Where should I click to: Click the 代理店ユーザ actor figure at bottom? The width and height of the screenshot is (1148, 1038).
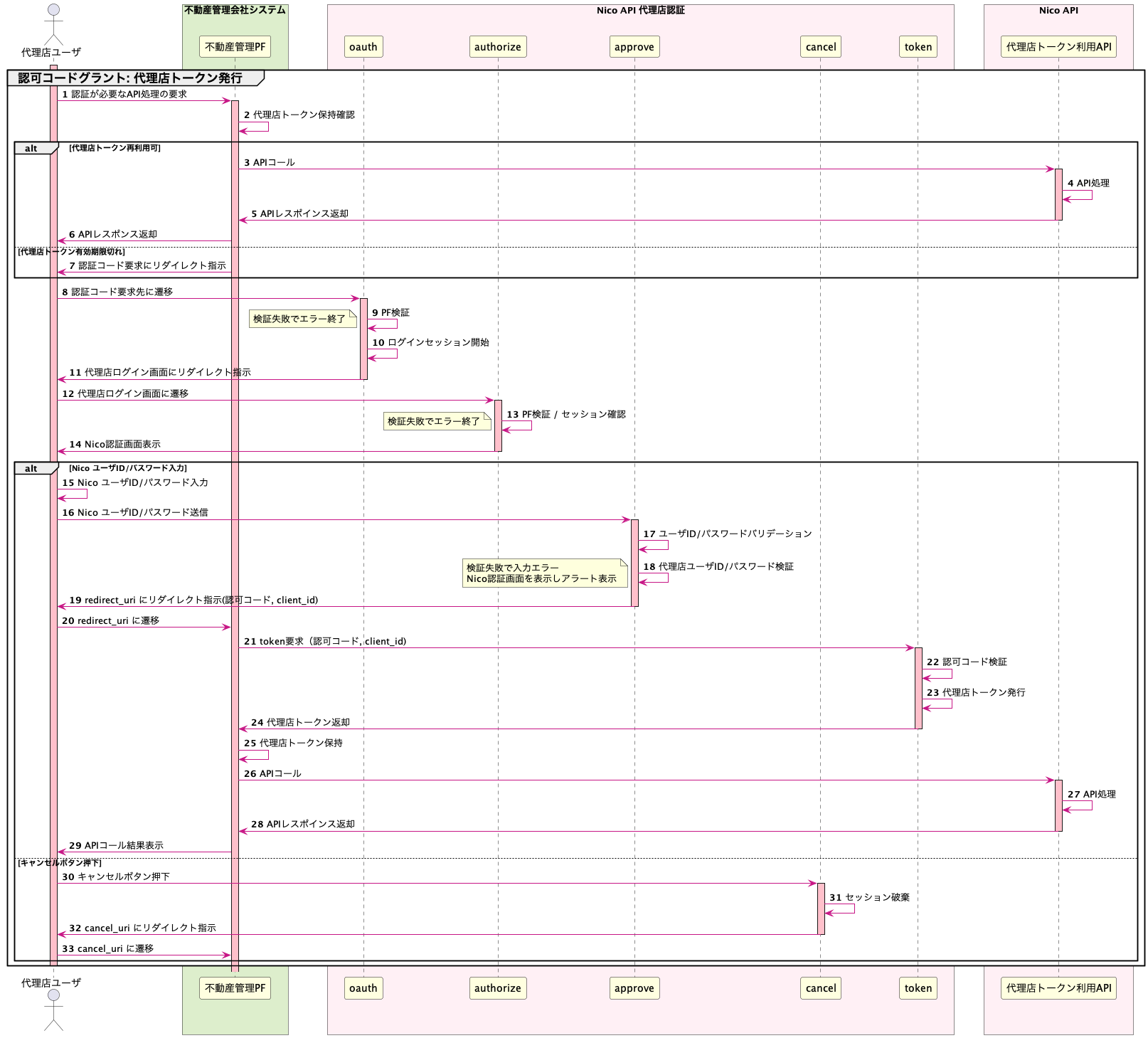pyautogui.click(x=53, y=1010)
